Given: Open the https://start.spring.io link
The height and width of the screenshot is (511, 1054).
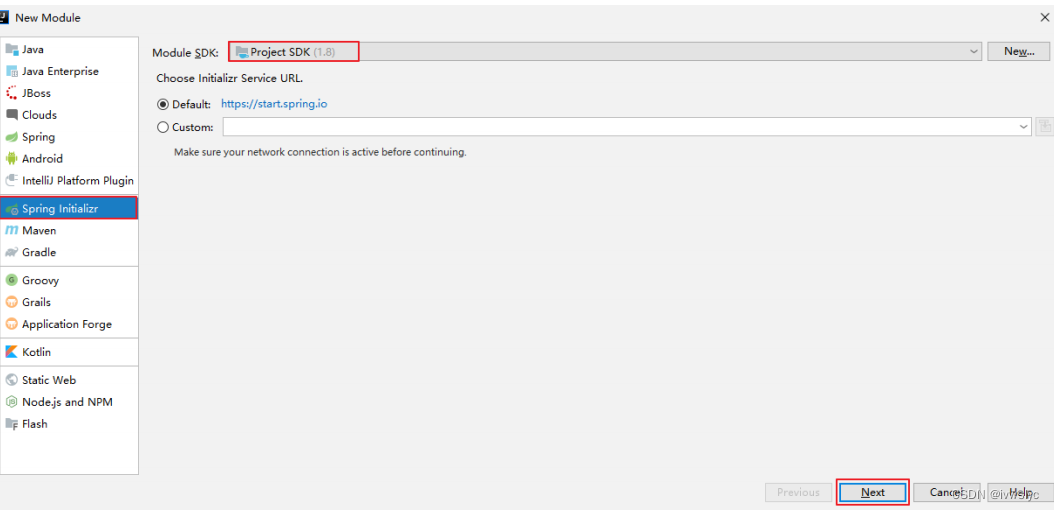Looking at the screenshot, I should coord(274,104).
